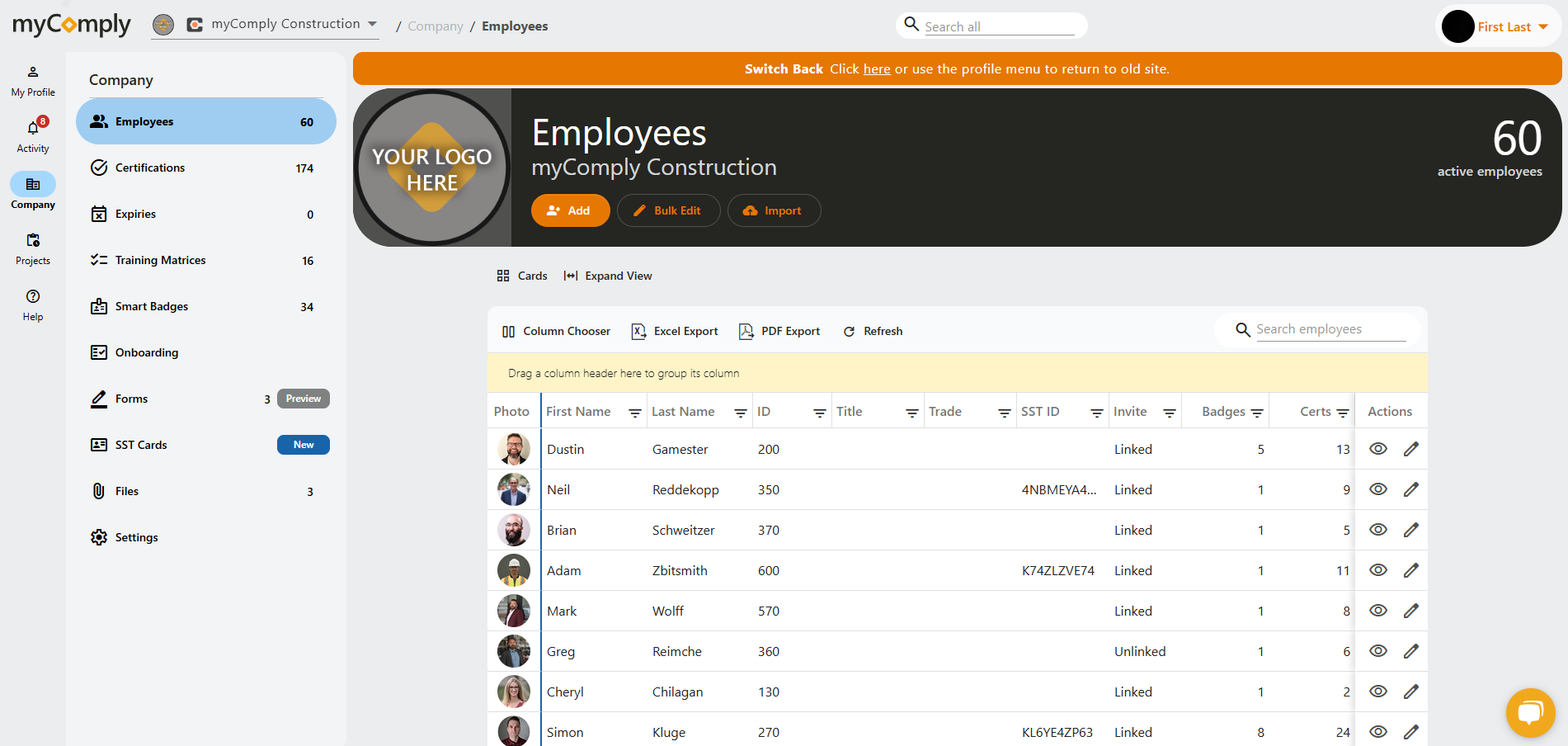Switch to Cards view
The height and width of the screenshot is (746, 1568).
521,276
